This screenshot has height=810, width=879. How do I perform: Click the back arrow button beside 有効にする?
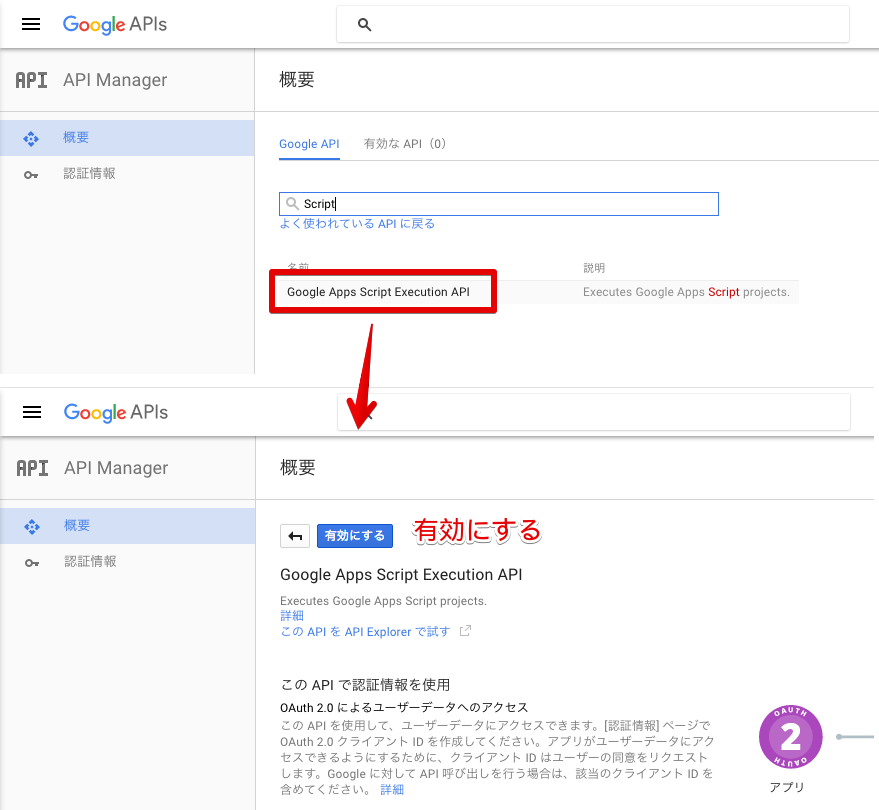point(295,536)
